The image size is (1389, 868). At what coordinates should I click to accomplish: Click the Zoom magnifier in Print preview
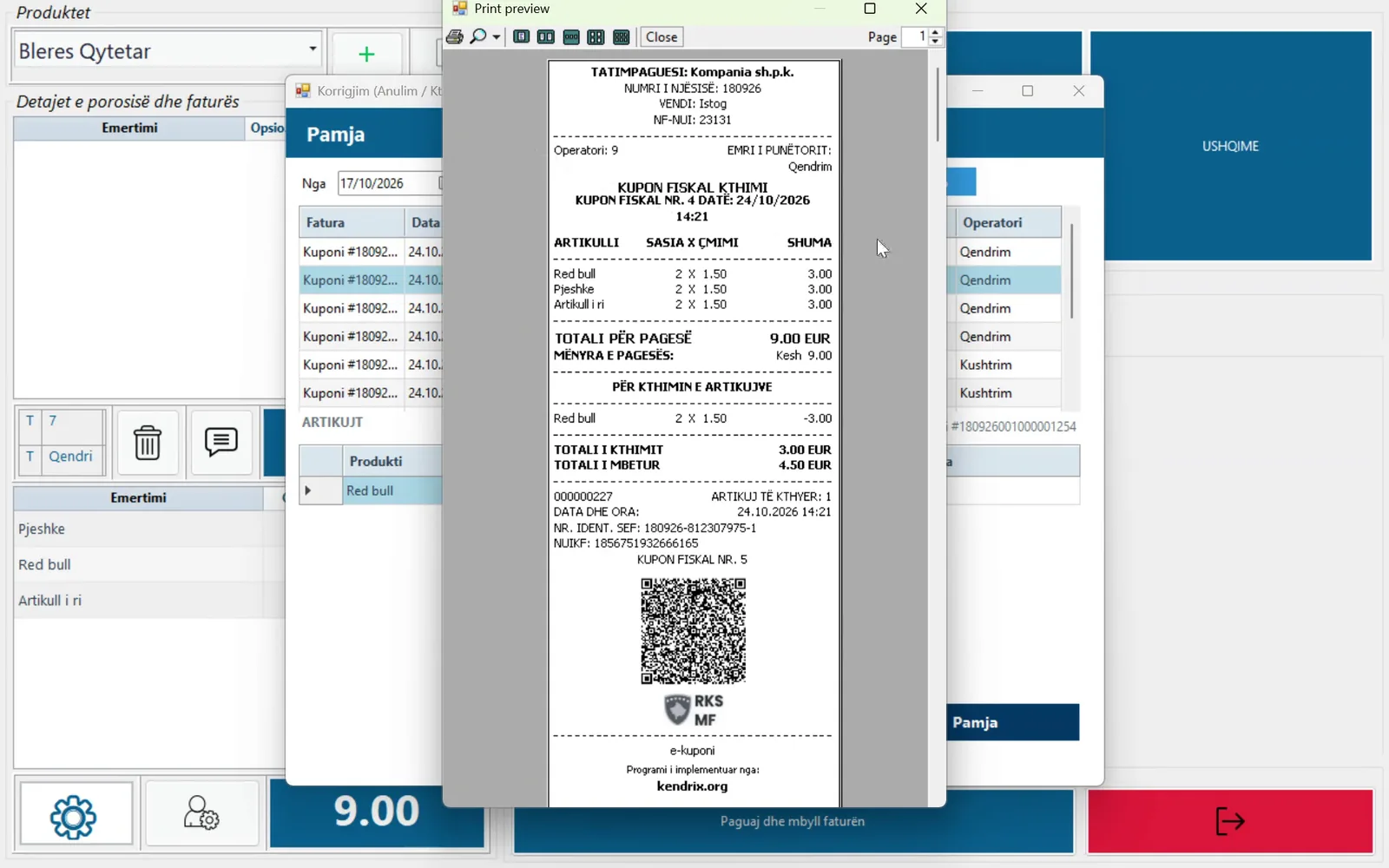click(x=477, y=37)
